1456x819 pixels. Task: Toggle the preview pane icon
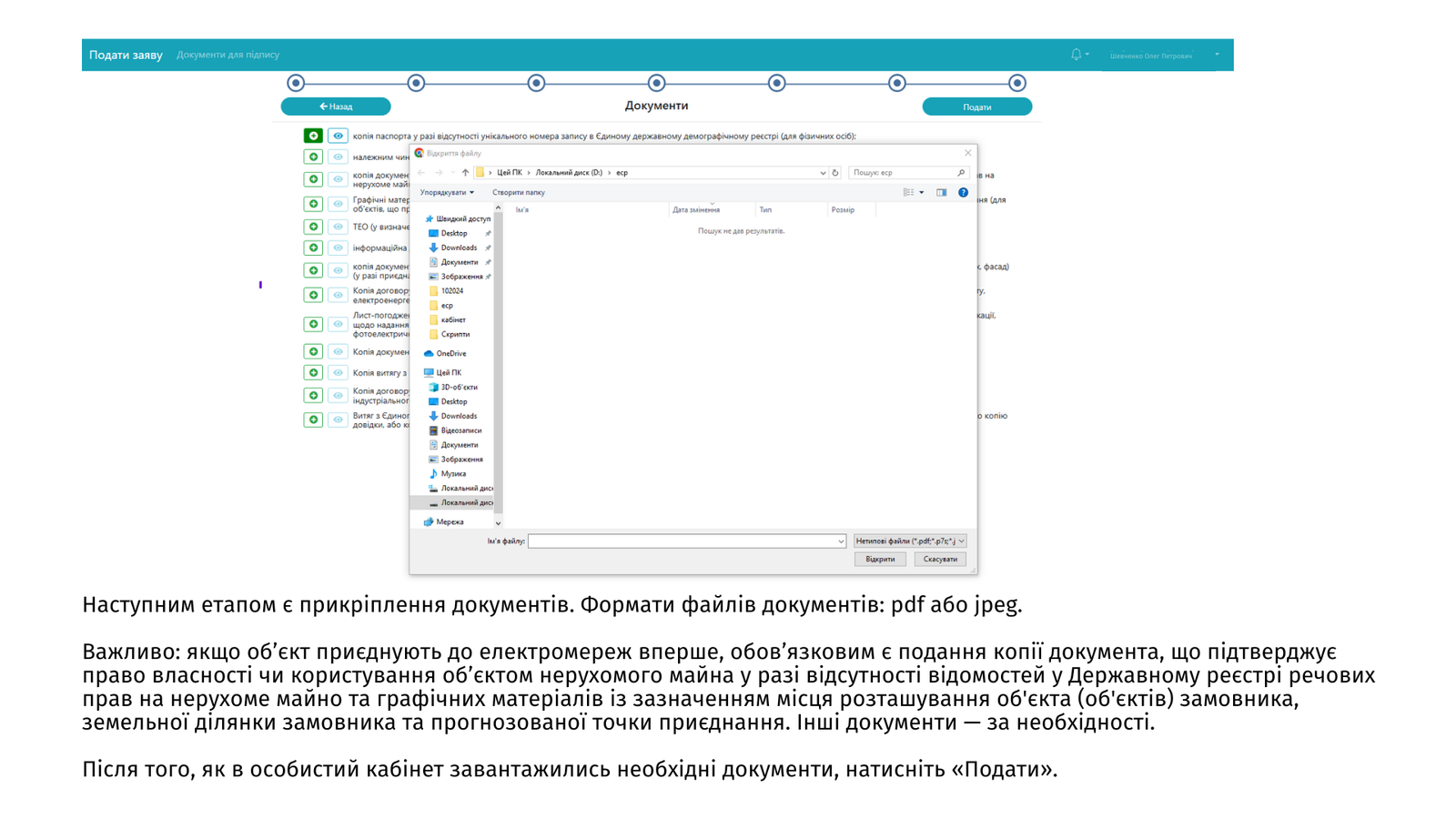coord(942,193)
